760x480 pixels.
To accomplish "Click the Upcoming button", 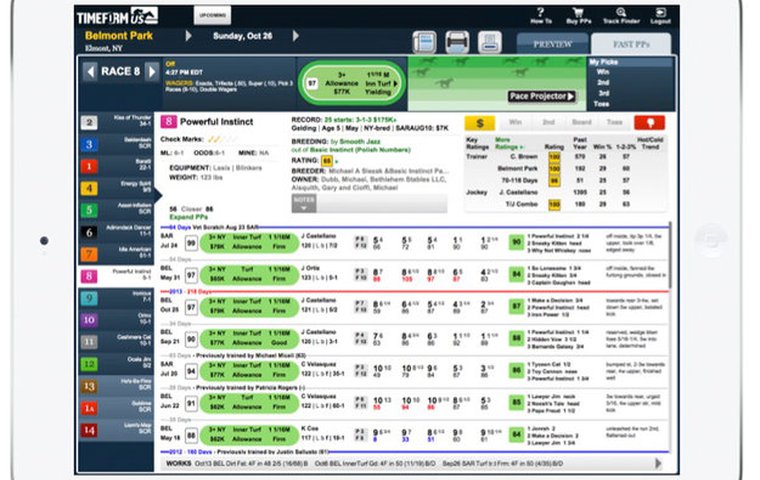I will 212,15.
